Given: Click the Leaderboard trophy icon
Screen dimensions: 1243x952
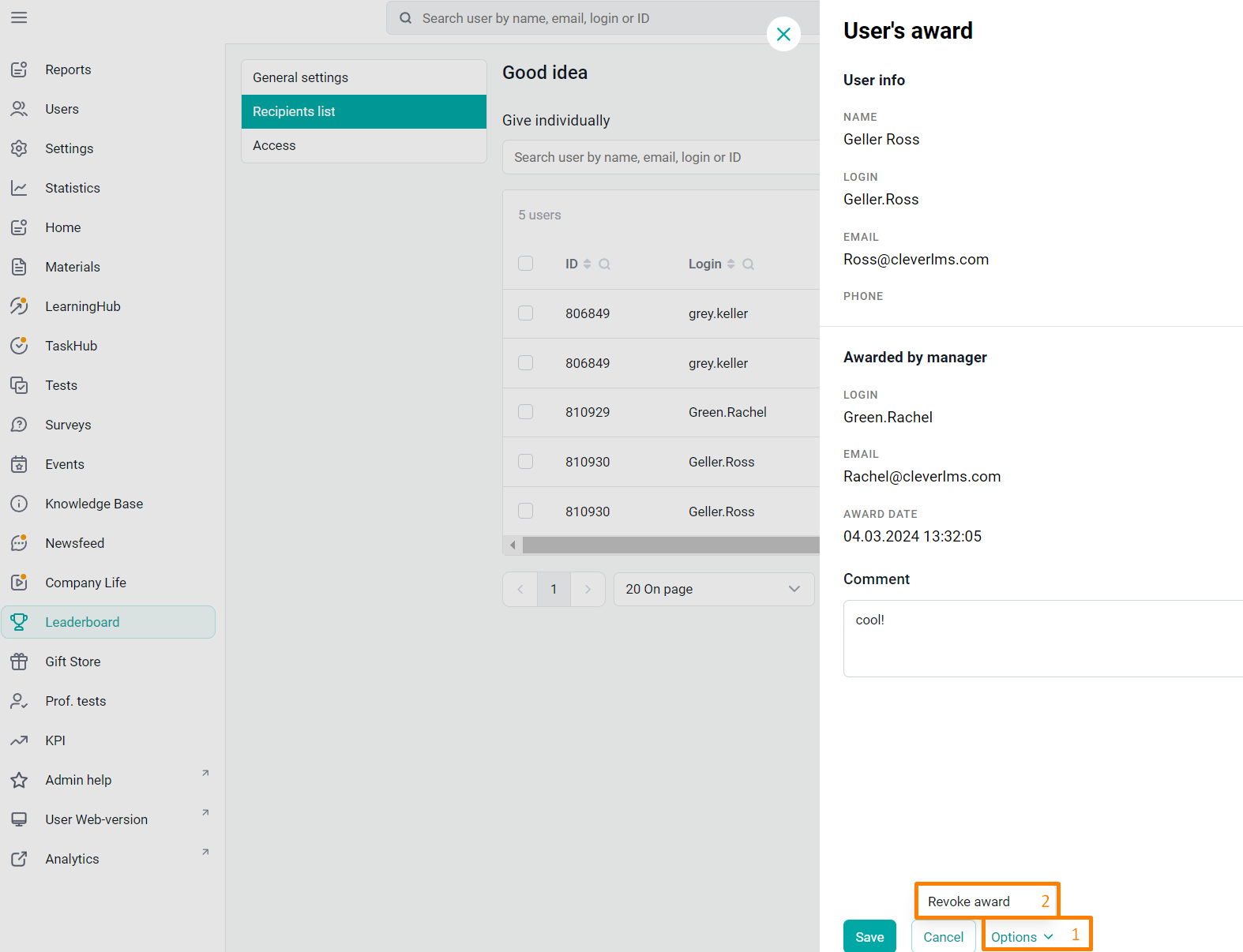Looking at the screenshot, I should coord(19,622).
